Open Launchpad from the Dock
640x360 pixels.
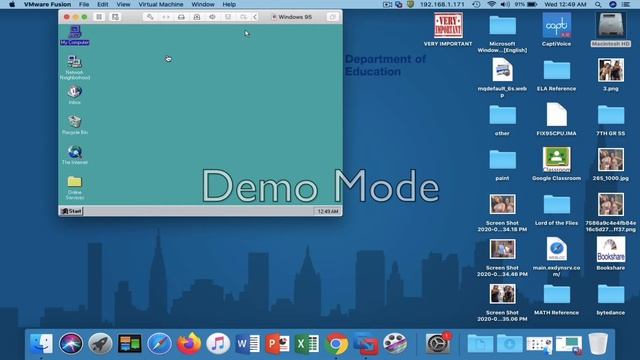(x=100, y=344)
